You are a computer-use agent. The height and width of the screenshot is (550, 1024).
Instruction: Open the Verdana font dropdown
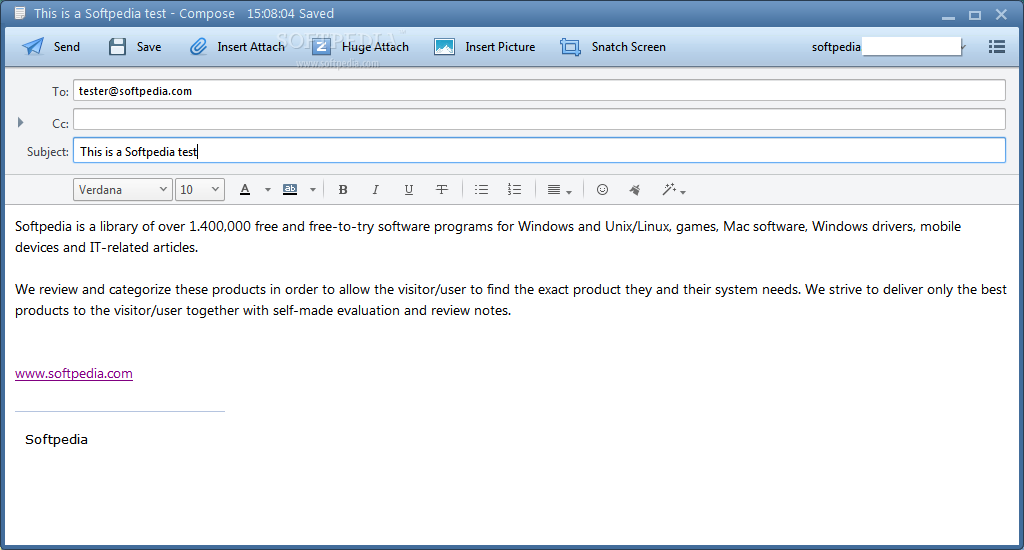point(123,189)
